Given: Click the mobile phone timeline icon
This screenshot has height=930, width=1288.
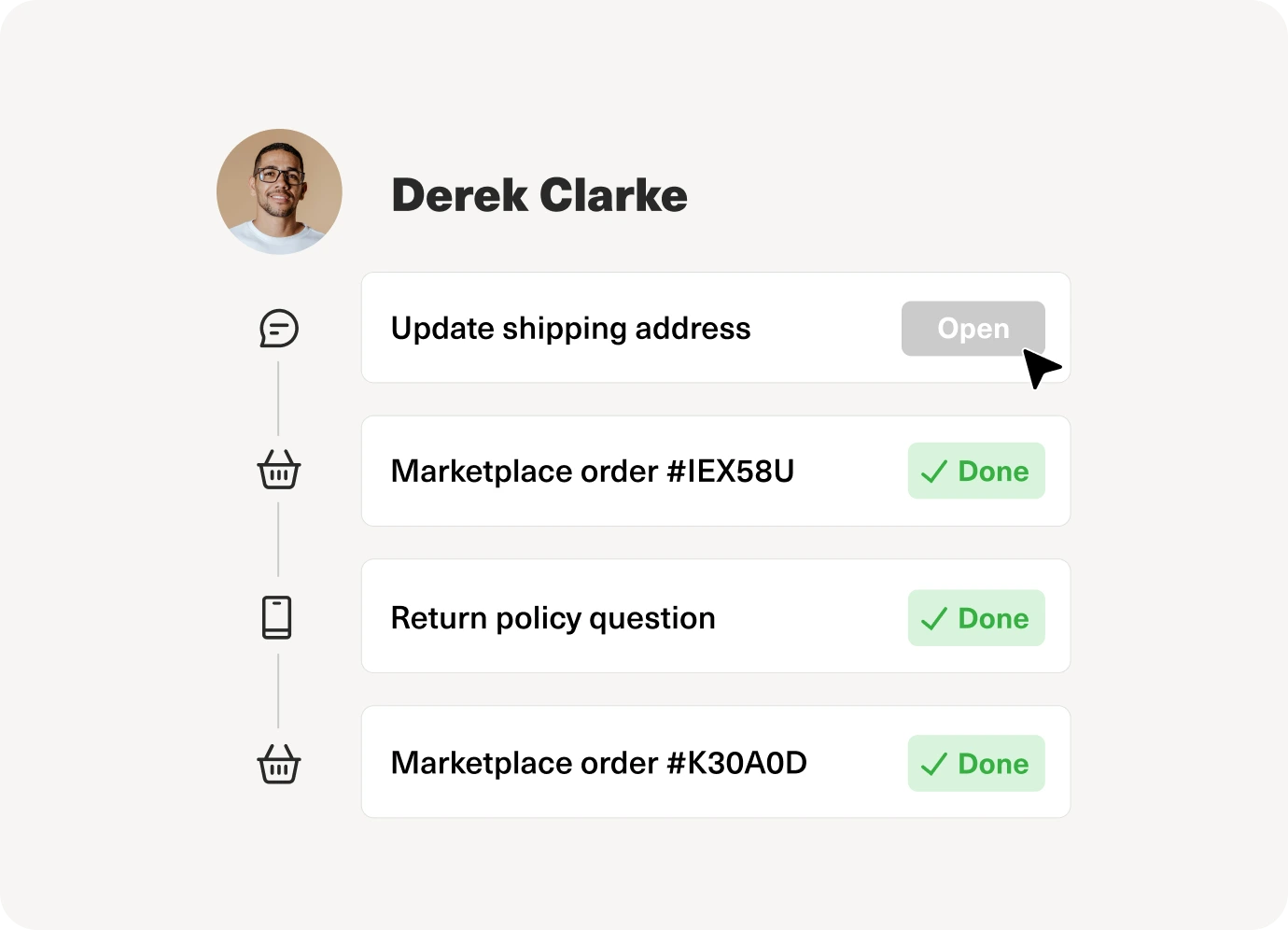Looking at the screenshot, I should click(x=277, y=617).
